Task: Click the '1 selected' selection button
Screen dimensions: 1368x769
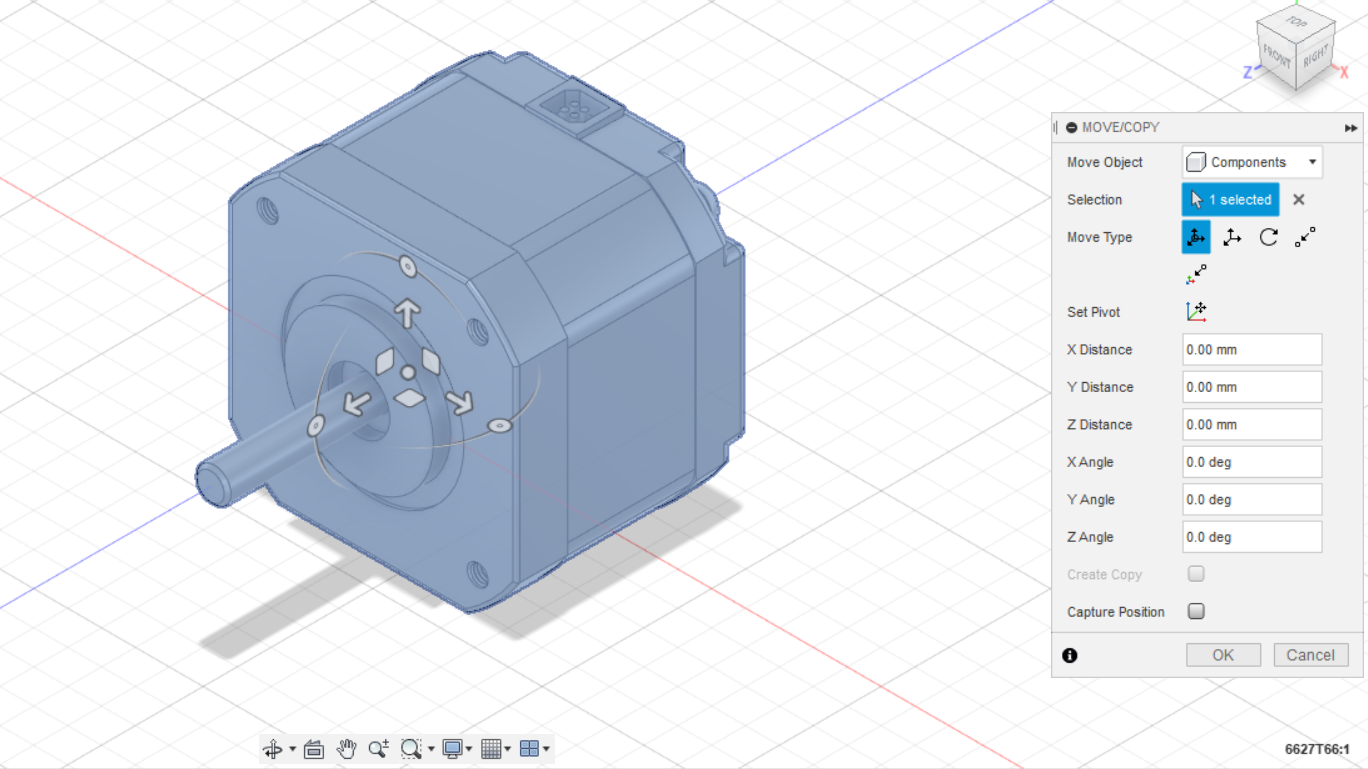Action: point(1231,200)
